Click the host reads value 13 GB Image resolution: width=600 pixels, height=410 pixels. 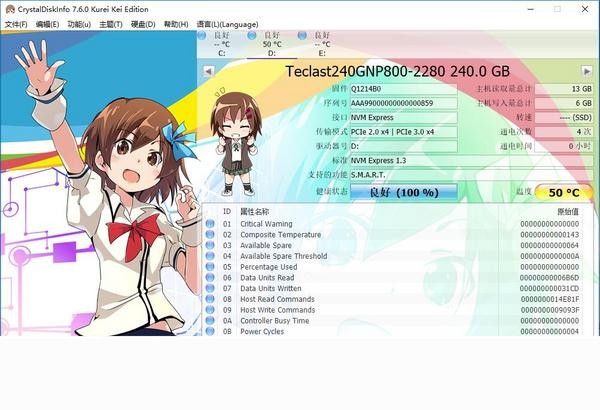[x=563, y=89]
